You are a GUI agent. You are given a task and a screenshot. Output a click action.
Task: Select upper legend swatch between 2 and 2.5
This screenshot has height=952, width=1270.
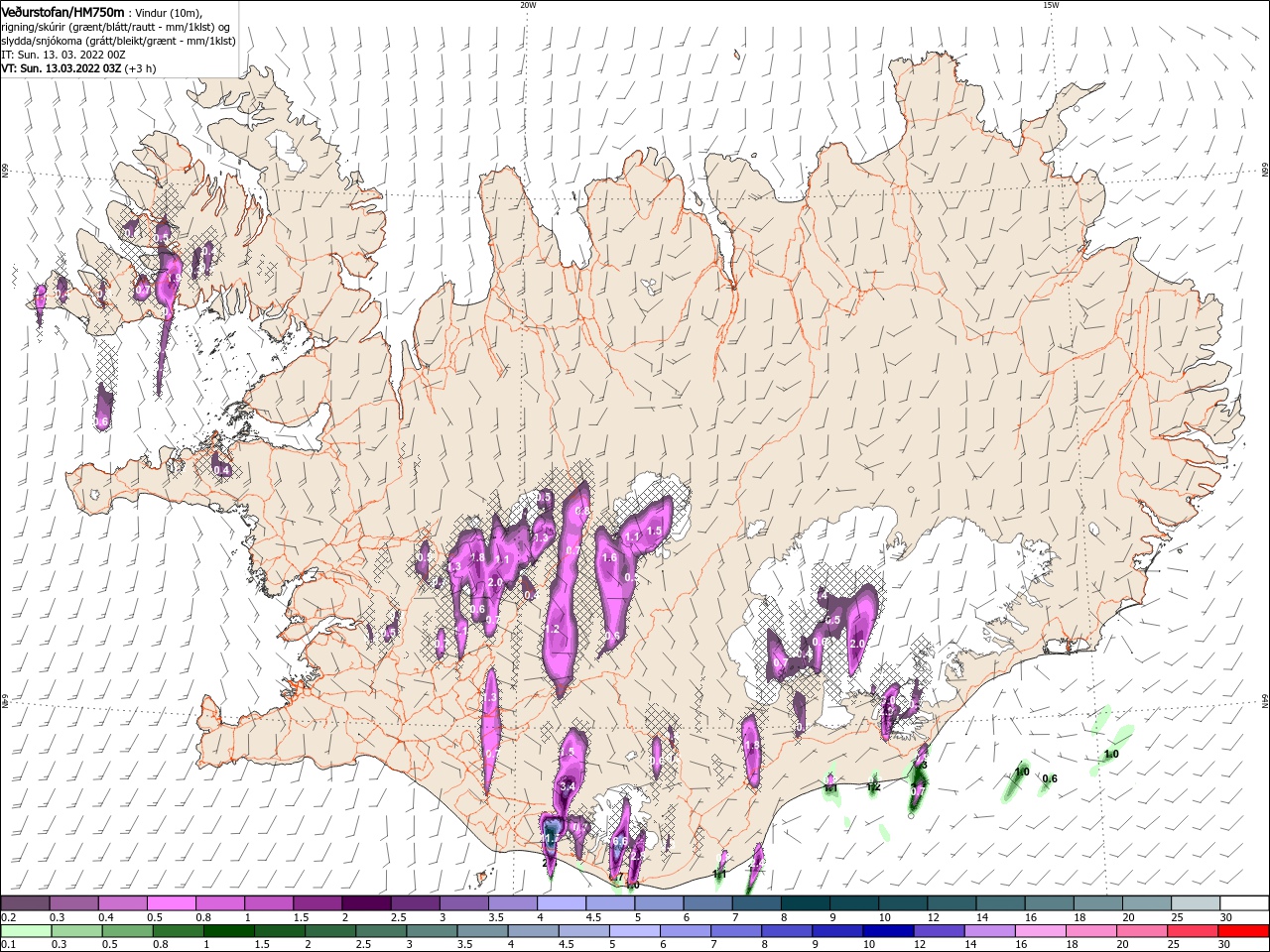click(367, 902)
